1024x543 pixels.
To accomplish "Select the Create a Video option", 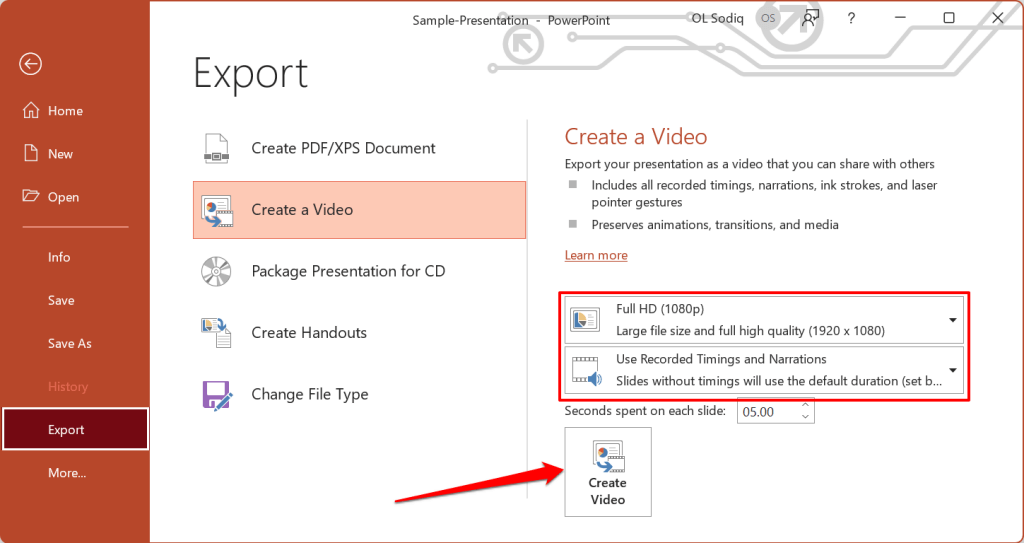I will click(x=359, y=210).
